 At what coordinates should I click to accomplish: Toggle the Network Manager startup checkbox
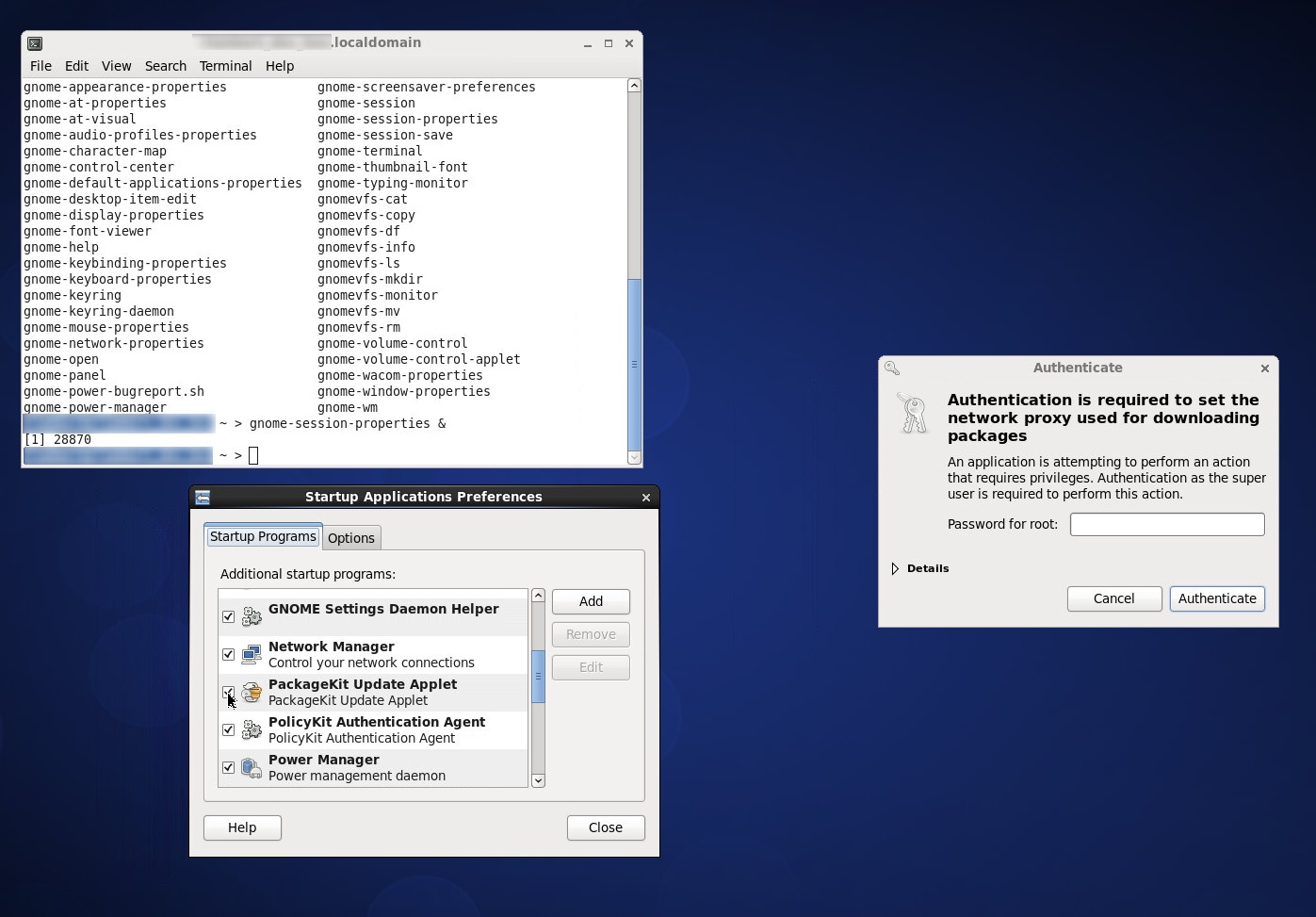click(x=228, y=654)
